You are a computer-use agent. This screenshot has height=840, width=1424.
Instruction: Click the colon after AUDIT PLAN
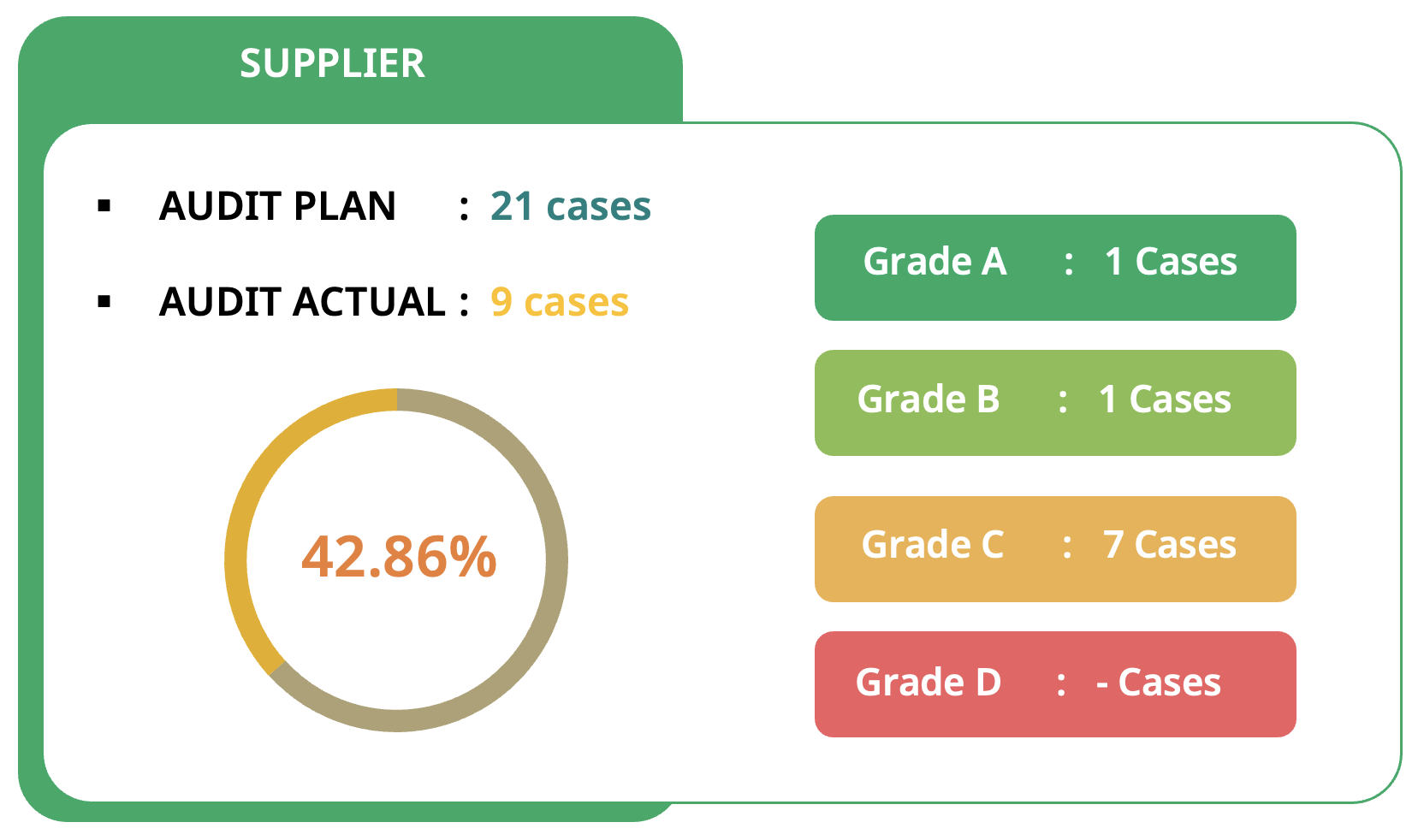[x=464, y=208]
